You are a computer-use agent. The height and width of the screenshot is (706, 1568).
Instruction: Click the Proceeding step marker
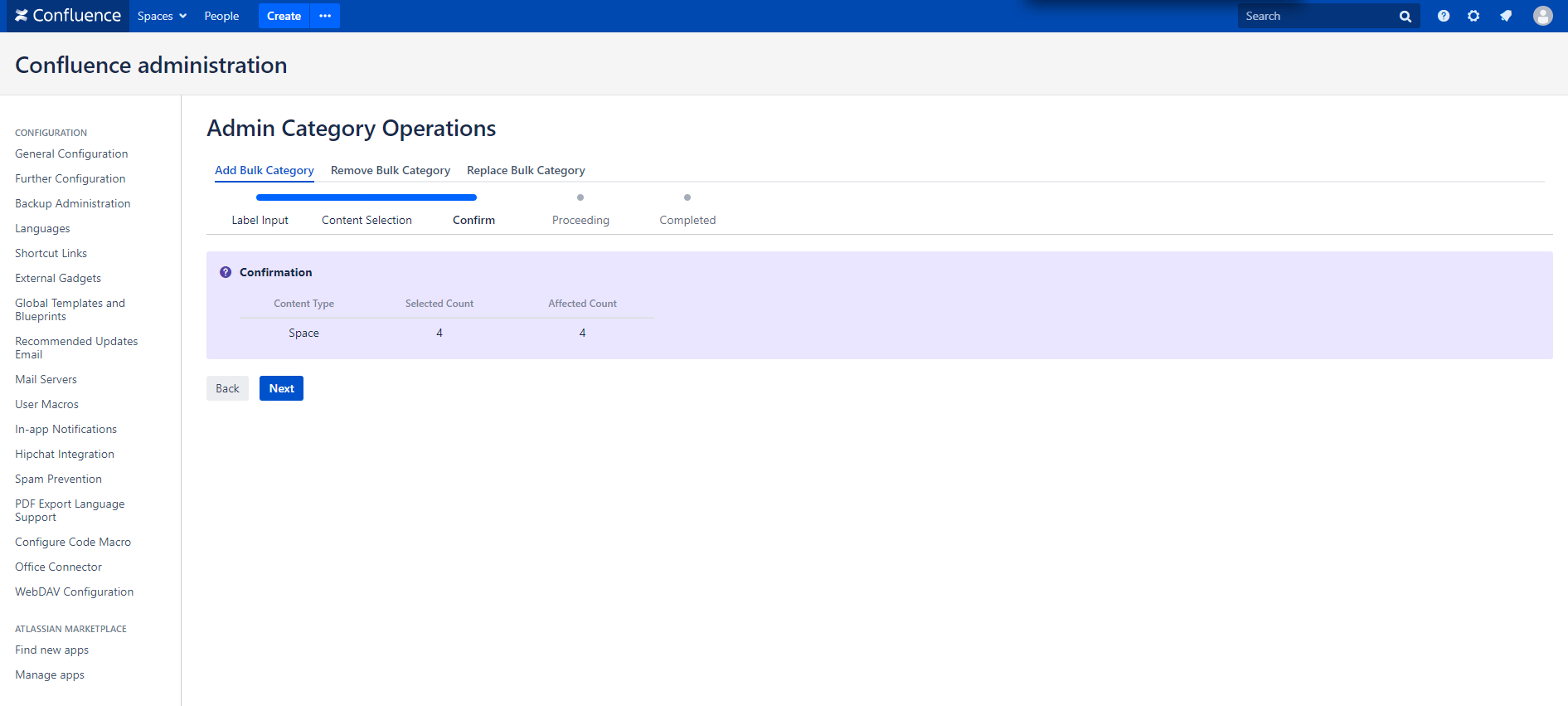[x=580, y=197]
